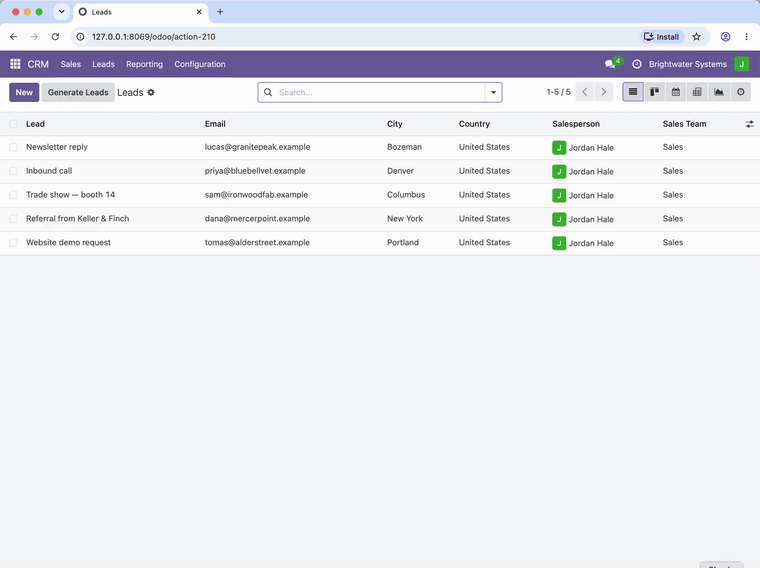Click the Portland city cell
760x568 pixels.
403,242
